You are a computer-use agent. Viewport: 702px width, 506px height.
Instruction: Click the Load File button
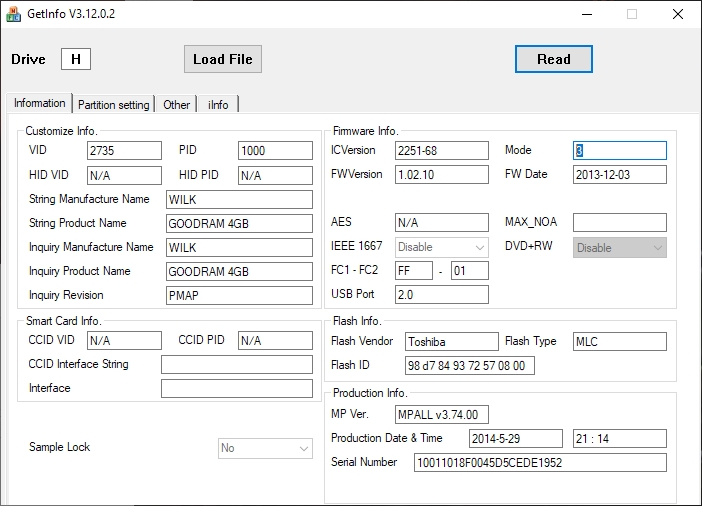pos(223,59)
